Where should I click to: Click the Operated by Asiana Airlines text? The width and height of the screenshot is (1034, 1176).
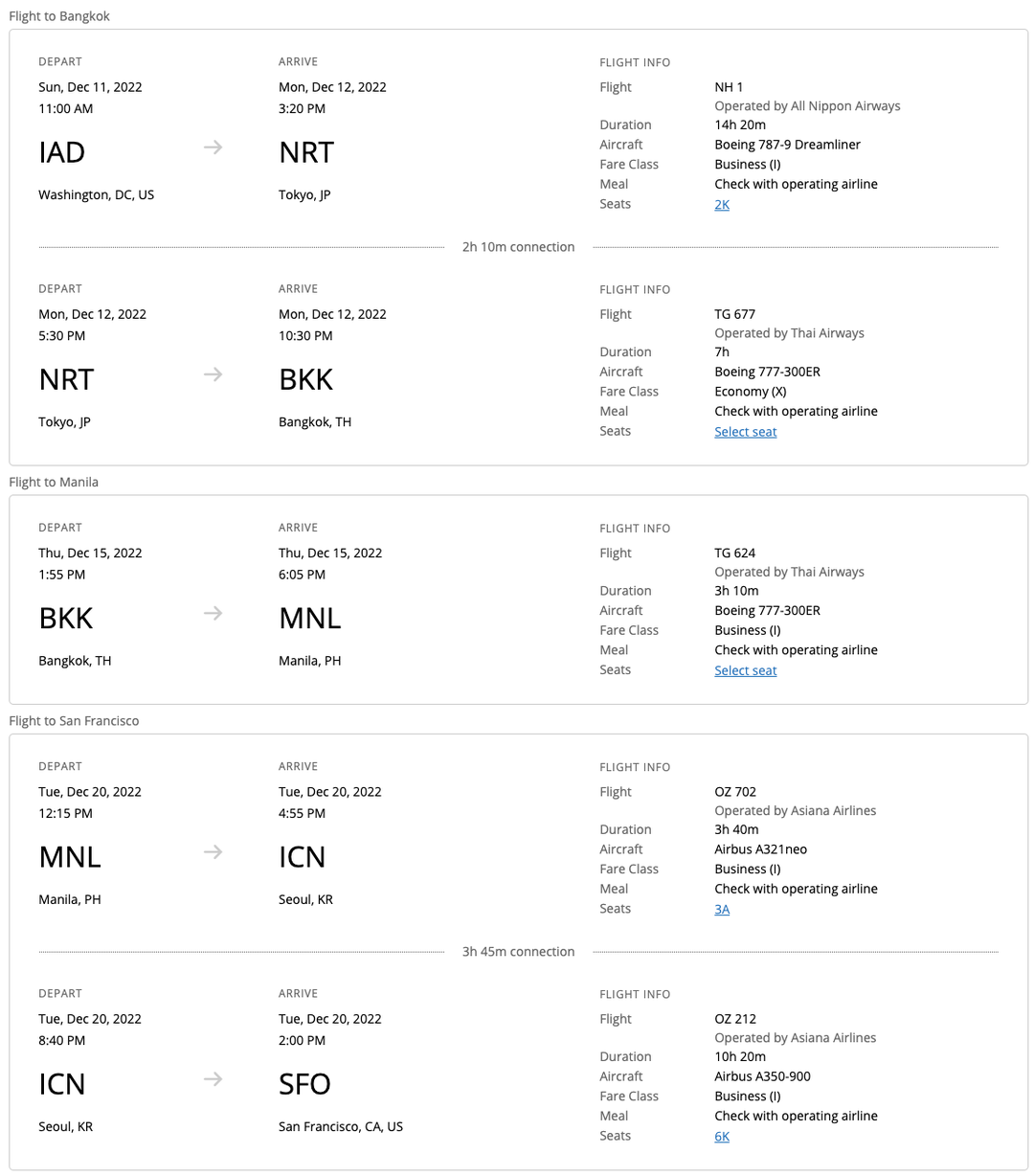(x=795, y=810)
